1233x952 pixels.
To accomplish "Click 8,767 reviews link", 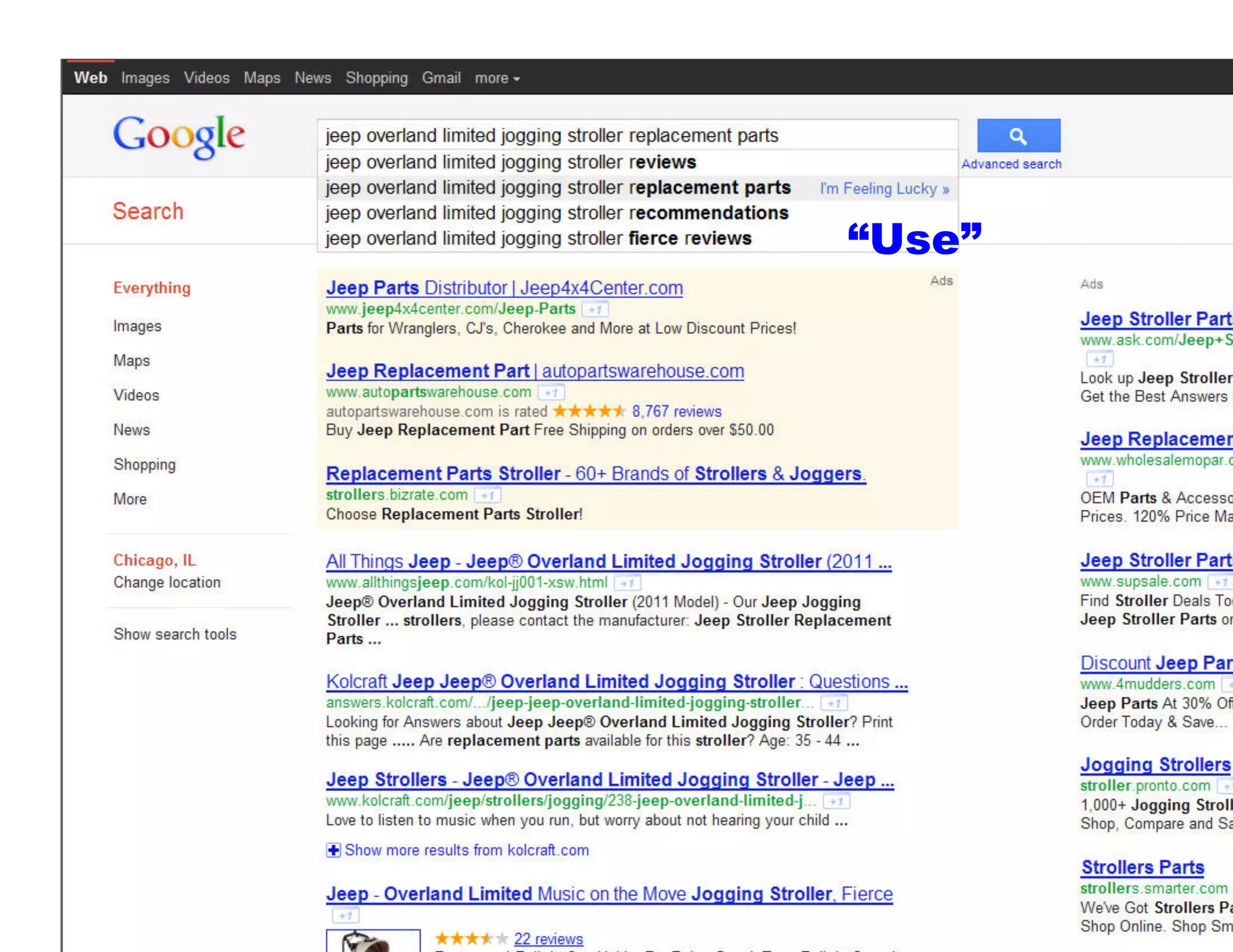I will 677,412.
